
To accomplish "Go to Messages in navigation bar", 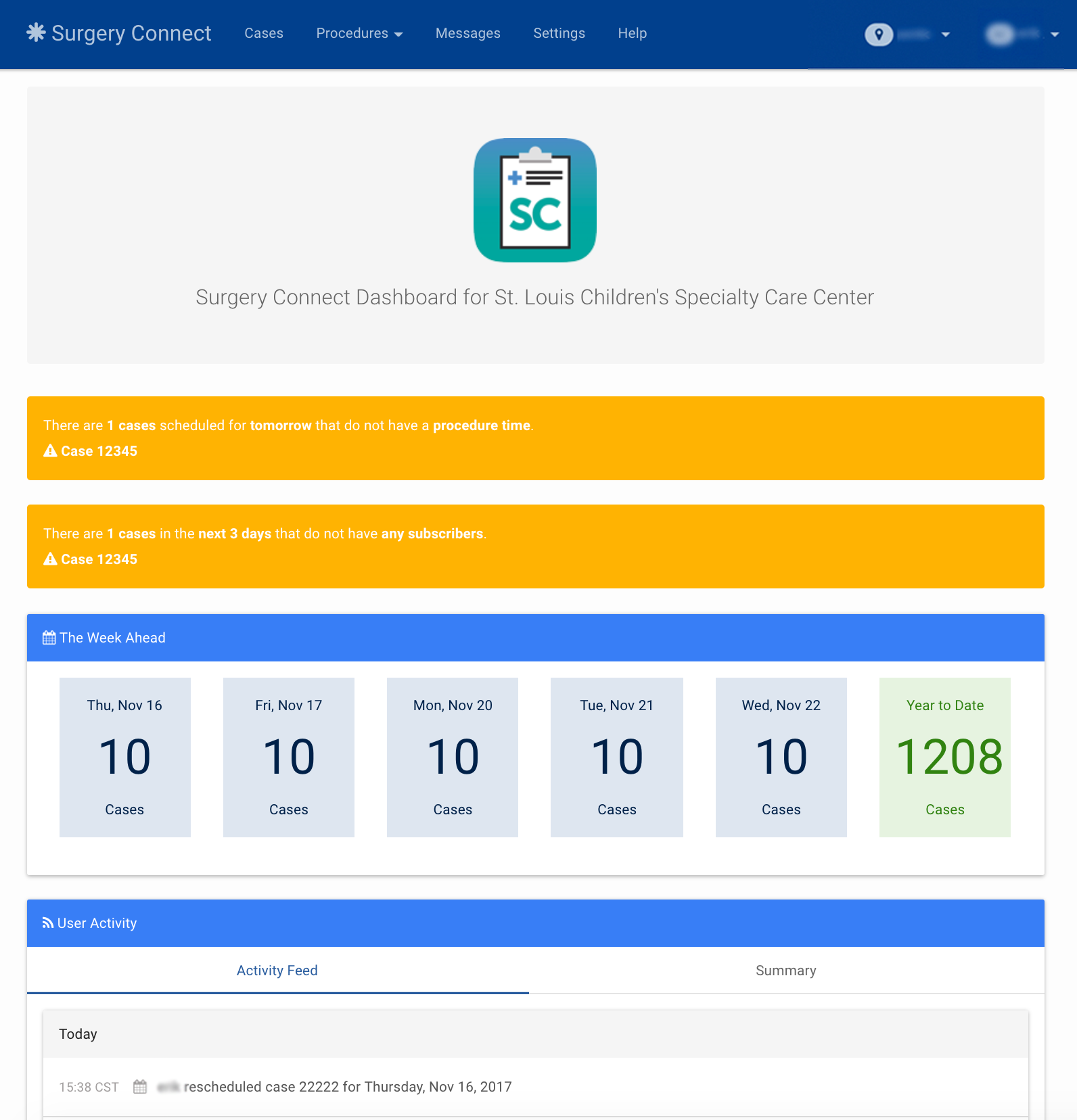I will tap(468, 33).
